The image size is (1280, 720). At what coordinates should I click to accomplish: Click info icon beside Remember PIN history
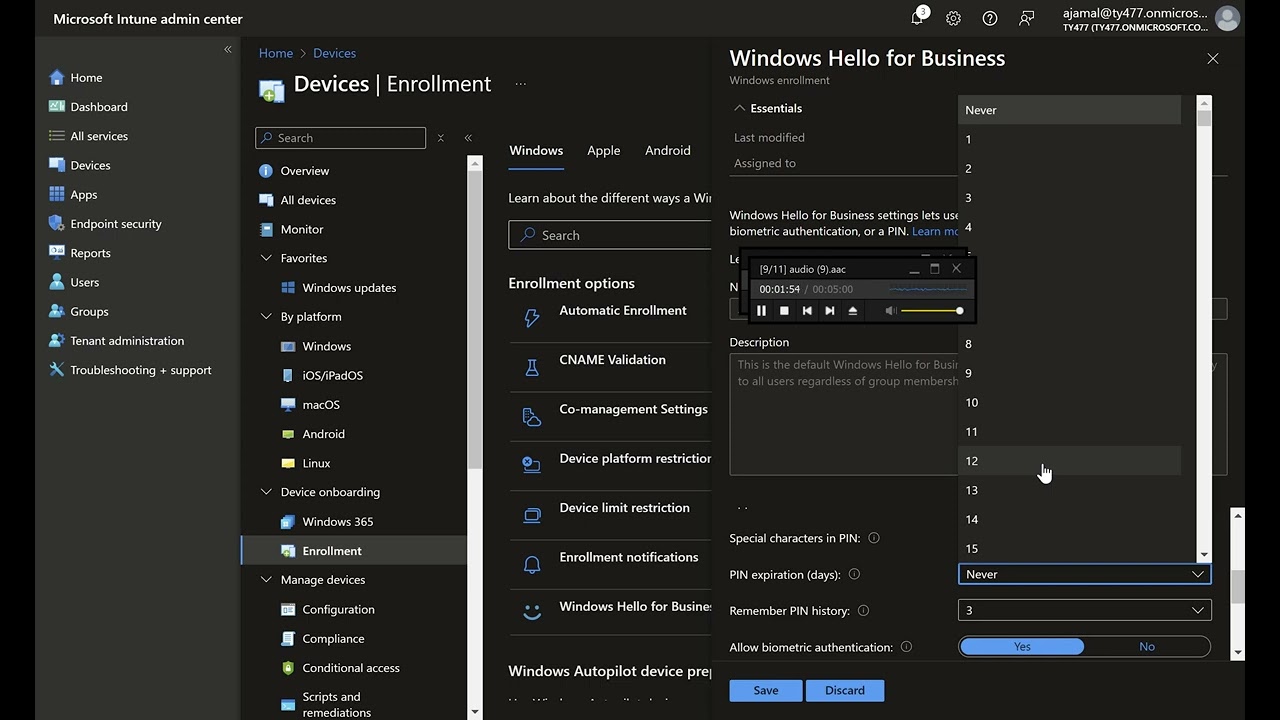[x=863, y=610]
